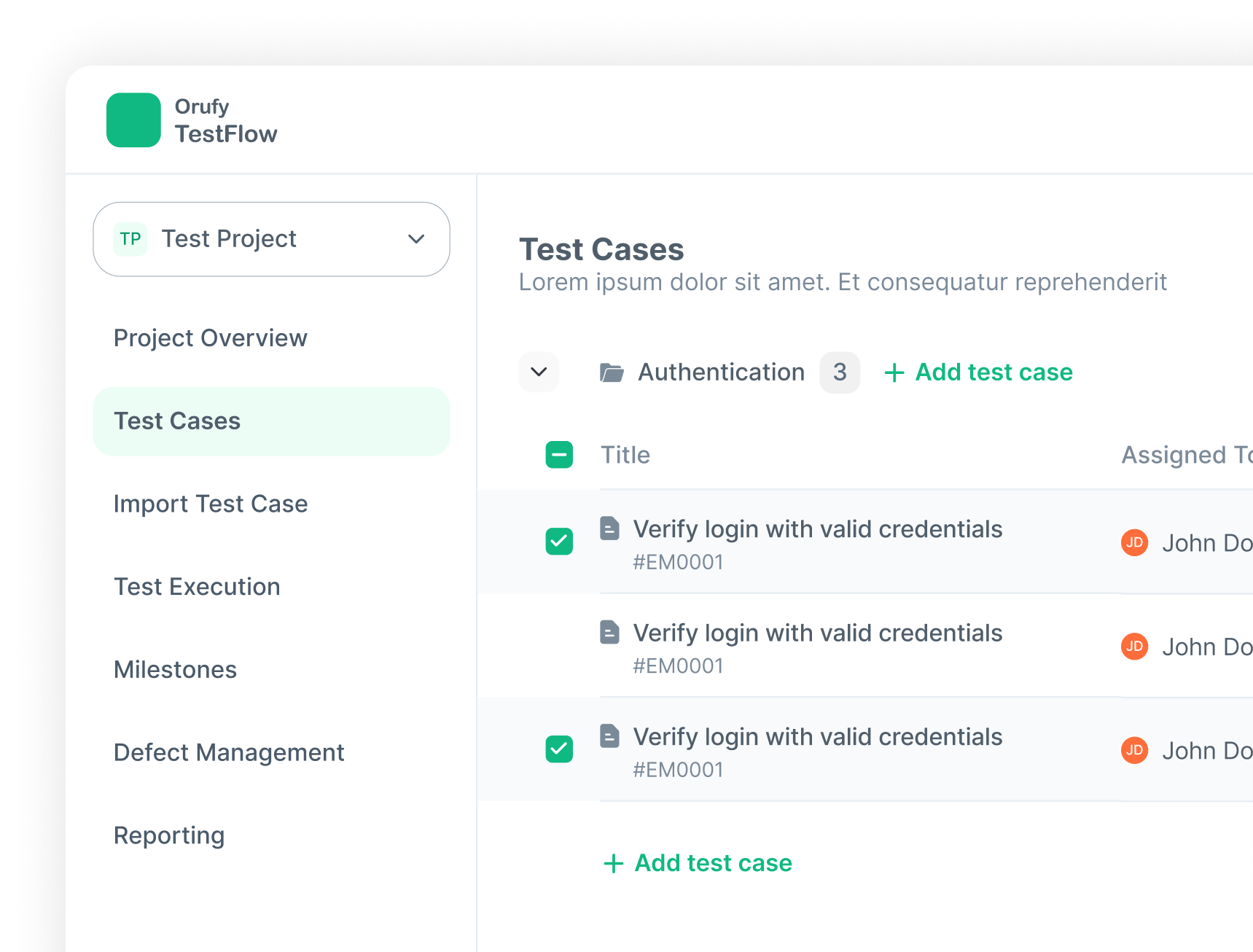Click the TP project badge icon
Image resolution: width=1253 pixels, height=952 pixels.
coord(130,239)
